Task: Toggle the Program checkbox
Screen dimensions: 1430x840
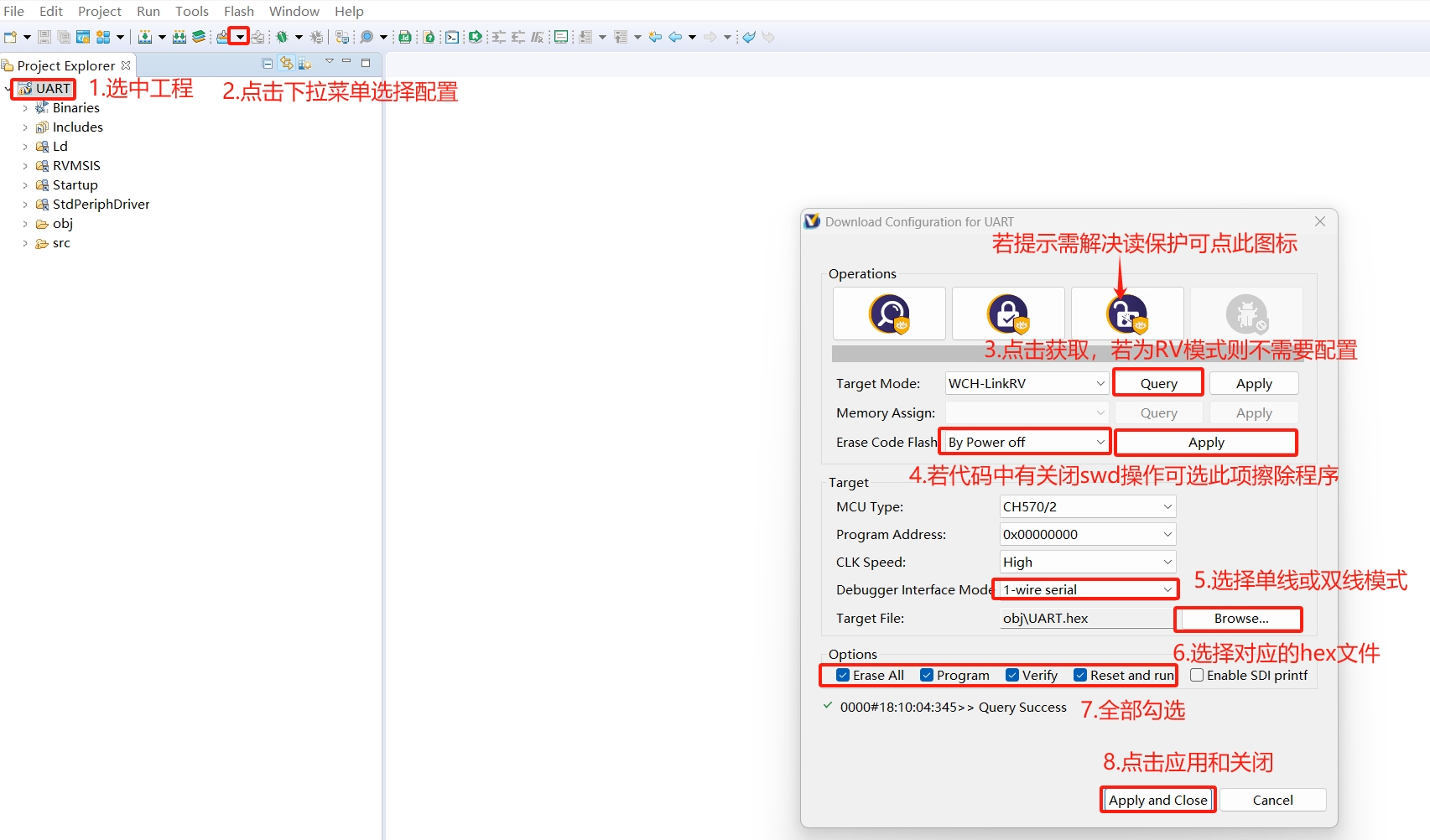Action: coord(927,676)
